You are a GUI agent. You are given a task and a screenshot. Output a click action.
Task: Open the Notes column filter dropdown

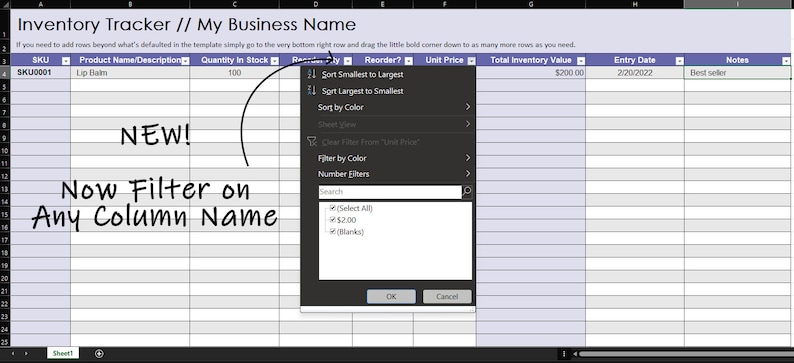(x=786, y=61)
